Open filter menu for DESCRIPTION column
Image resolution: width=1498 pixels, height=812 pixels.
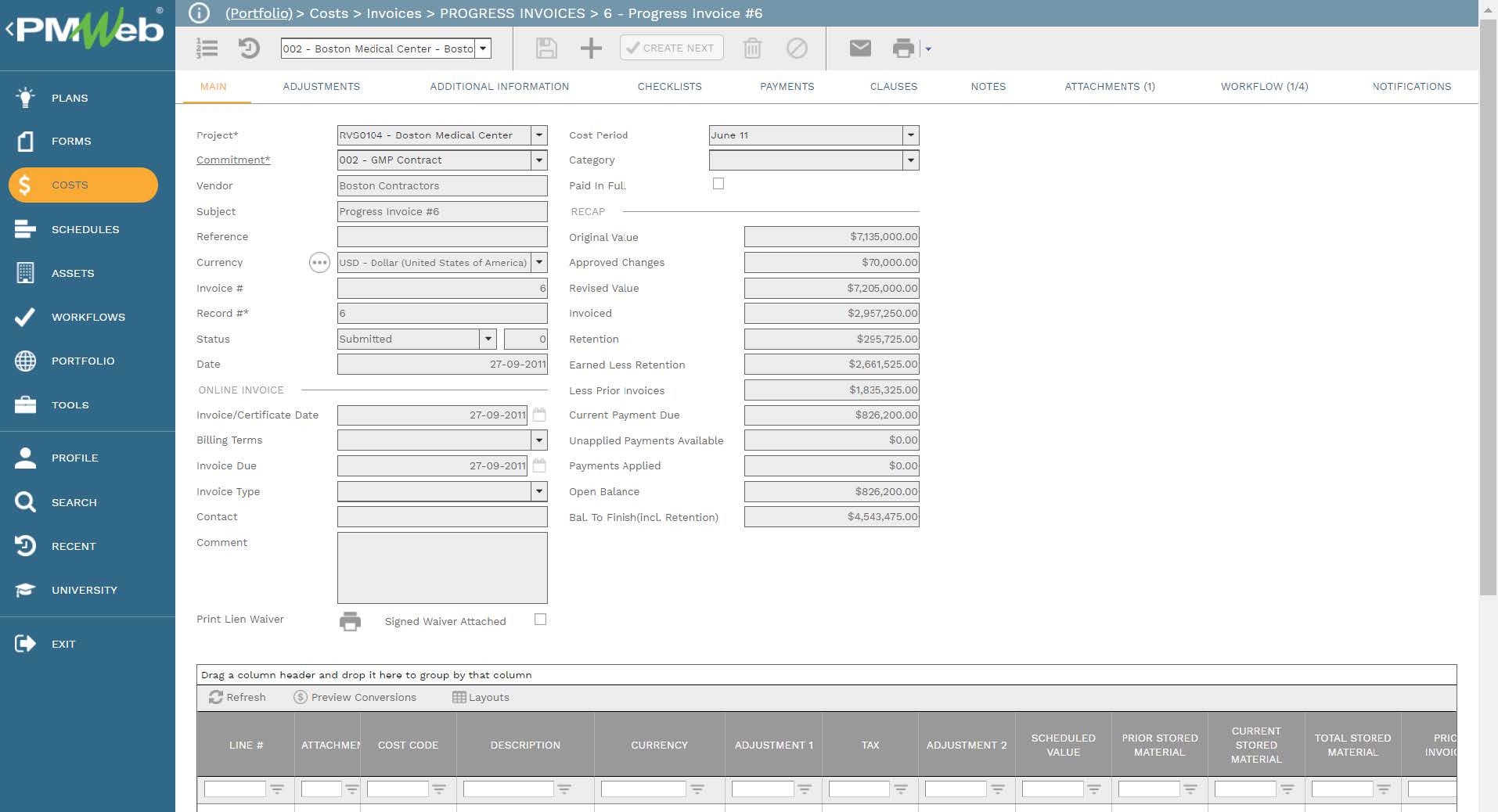(x=564, y=789)
